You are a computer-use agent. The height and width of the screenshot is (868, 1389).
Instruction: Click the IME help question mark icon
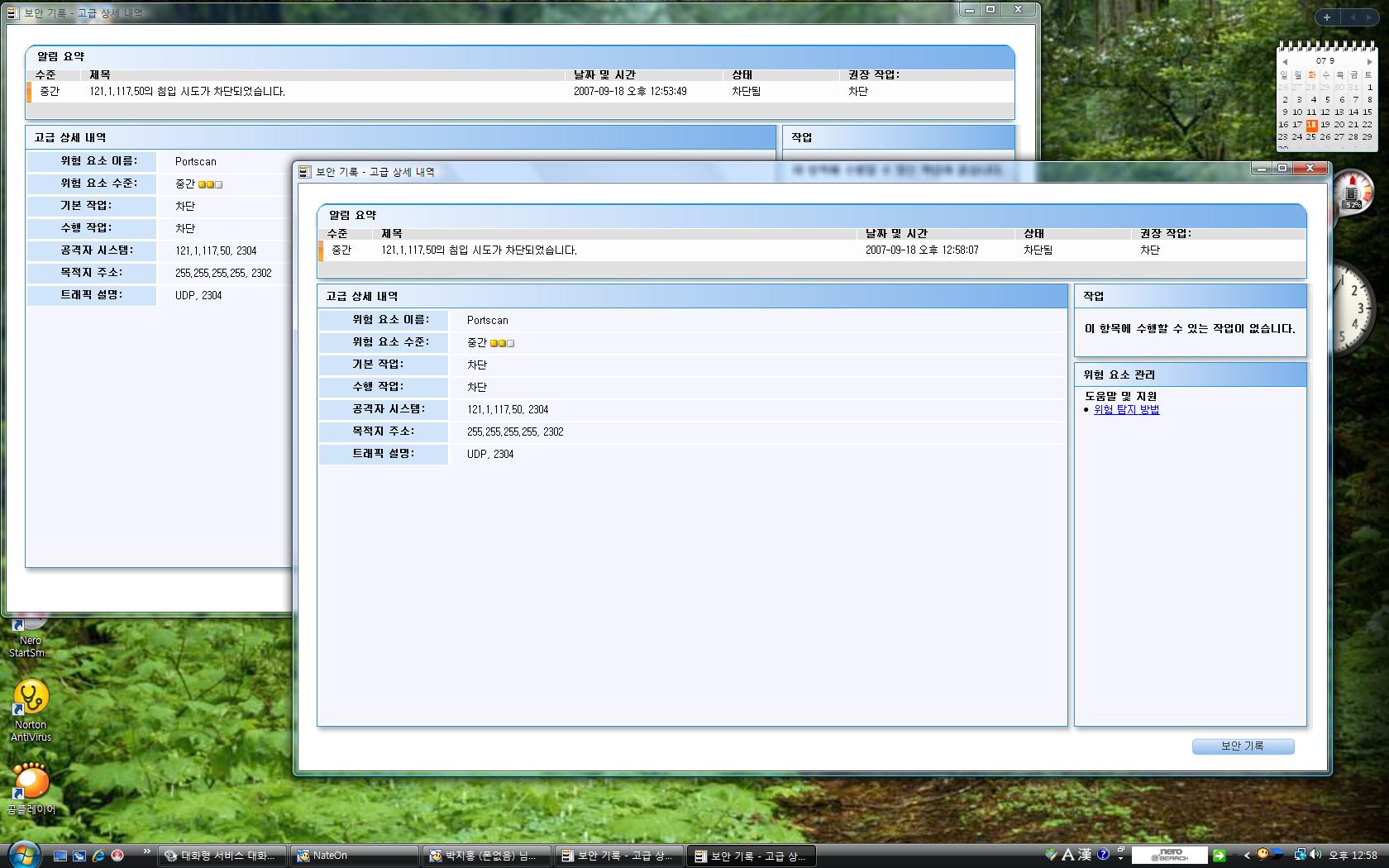pyautogui.click(x=1103, y=855)
